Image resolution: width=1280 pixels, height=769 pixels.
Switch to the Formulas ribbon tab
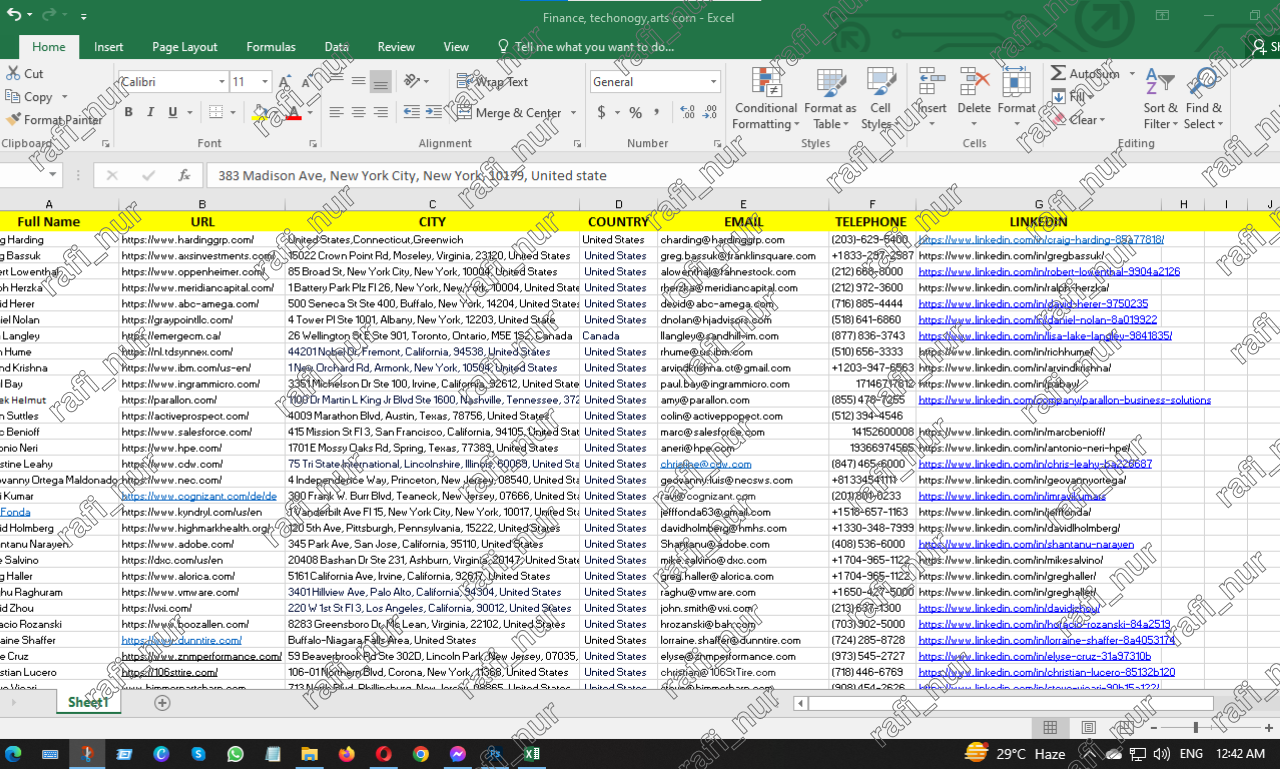[x=270, y=46]
